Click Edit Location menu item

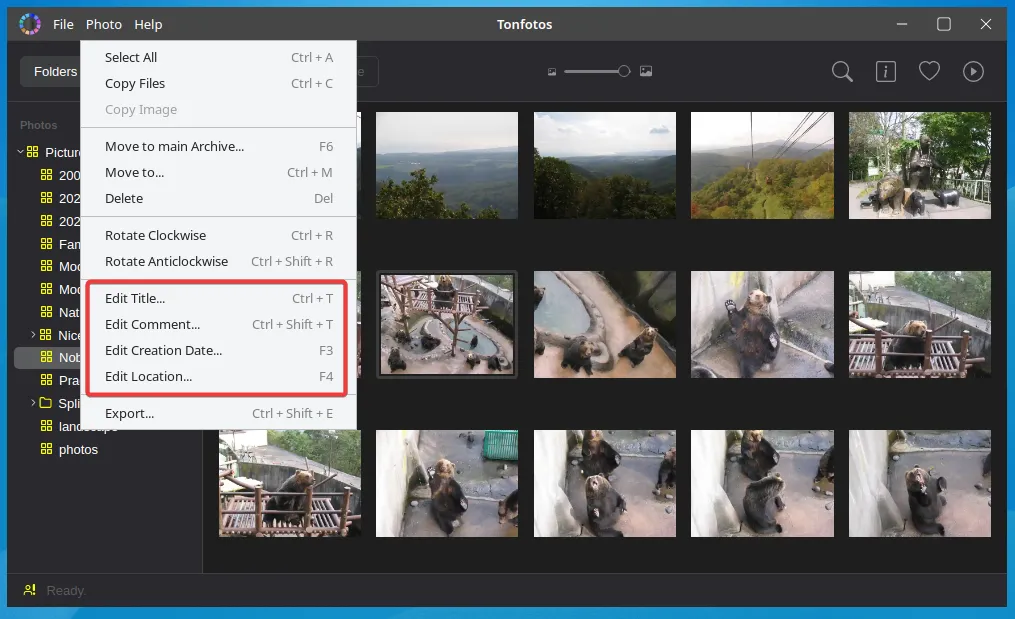click(x=148, y=376)
